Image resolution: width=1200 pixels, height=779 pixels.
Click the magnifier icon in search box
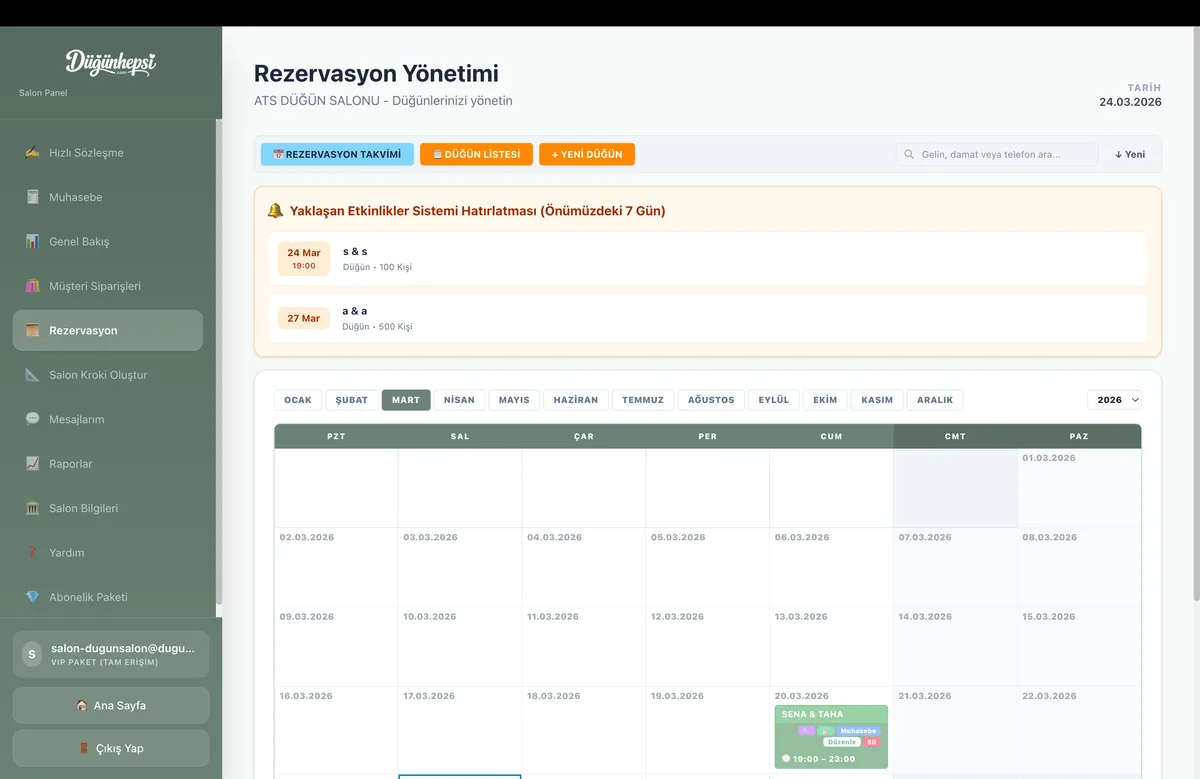(x=909, y=155)
